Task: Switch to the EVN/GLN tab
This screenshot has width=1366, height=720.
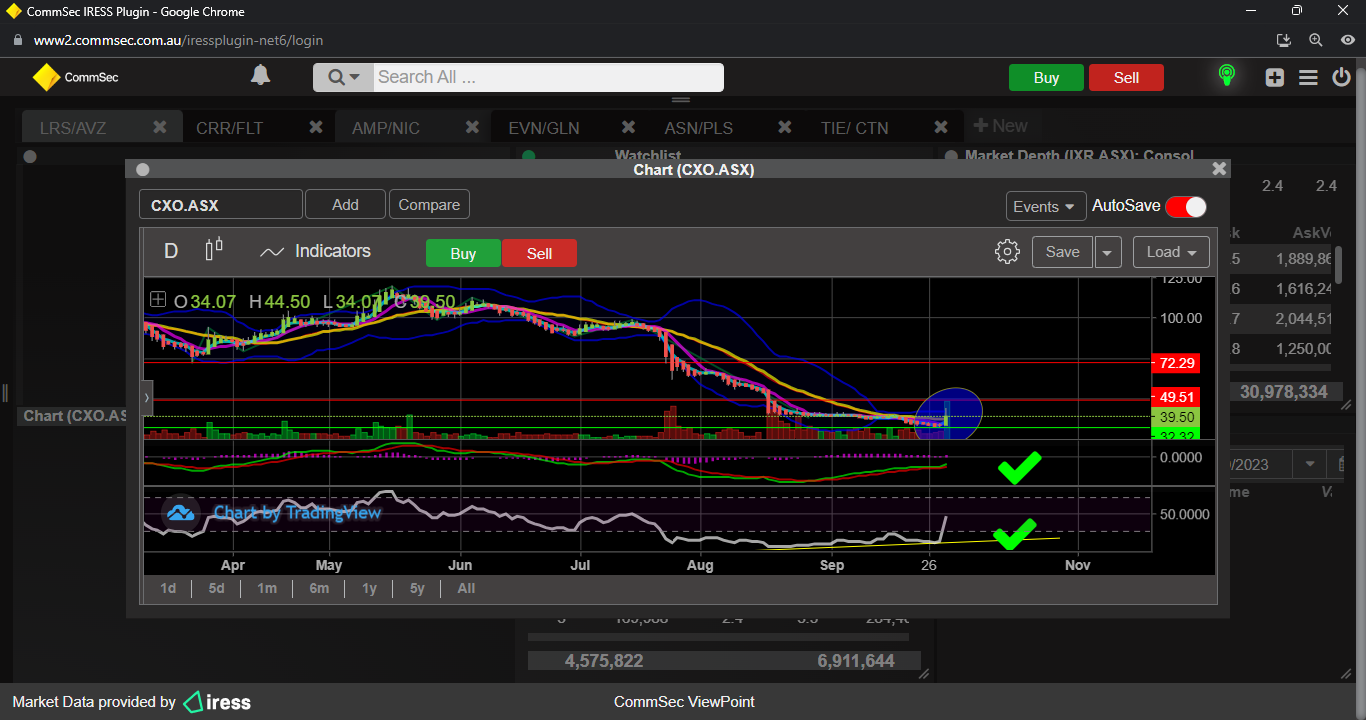Action: point(544,128)
